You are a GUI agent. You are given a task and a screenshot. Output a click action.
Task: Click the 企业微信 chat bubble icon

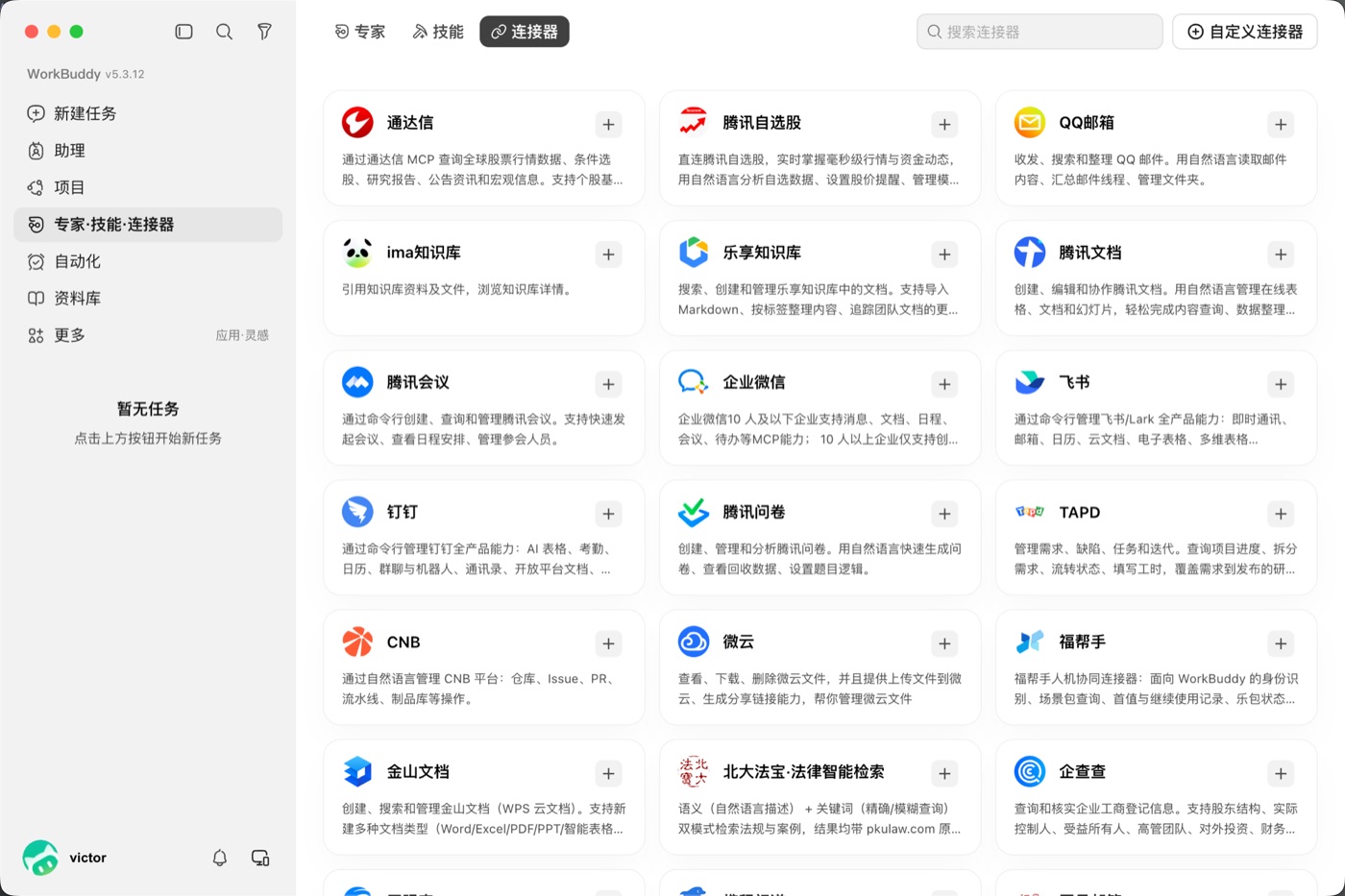tap(694, 381)
